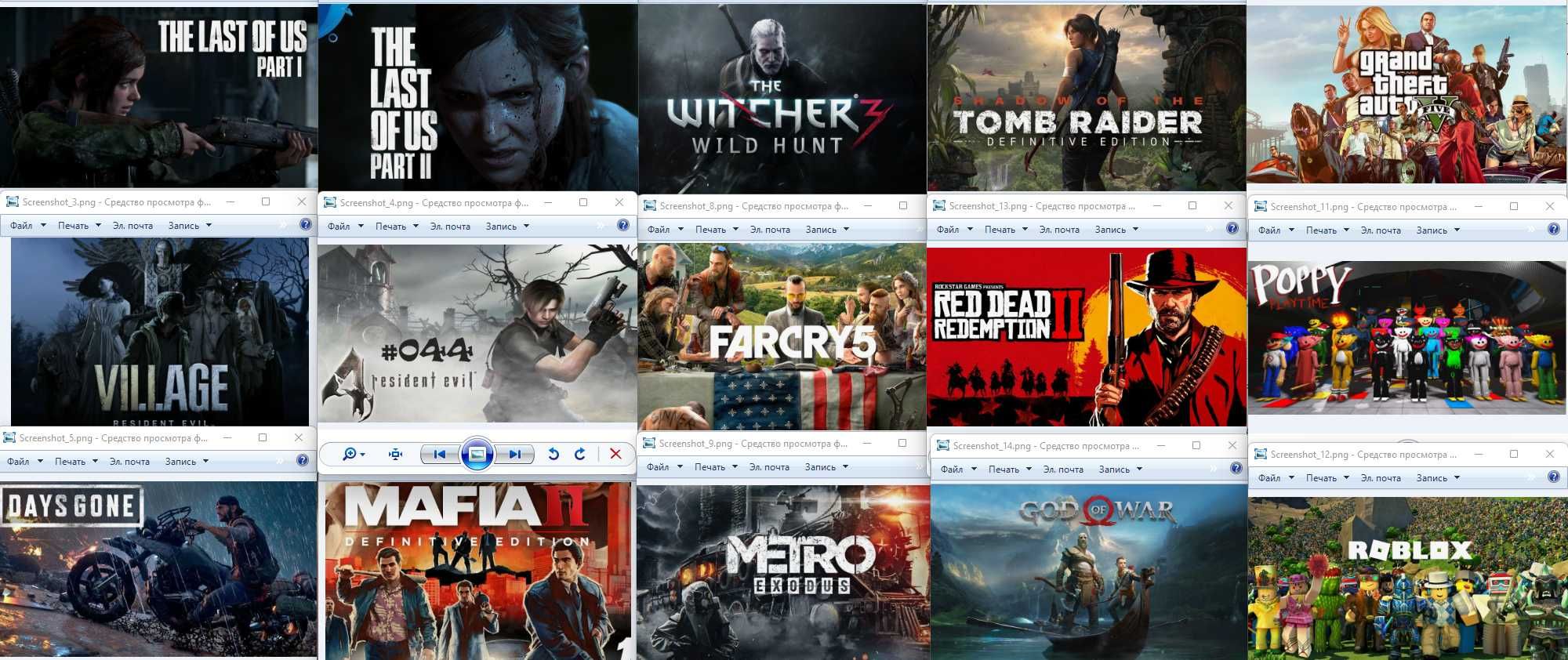1568x660 pixels.
Task: Go to the previous picture
Action: pos(440,454)
